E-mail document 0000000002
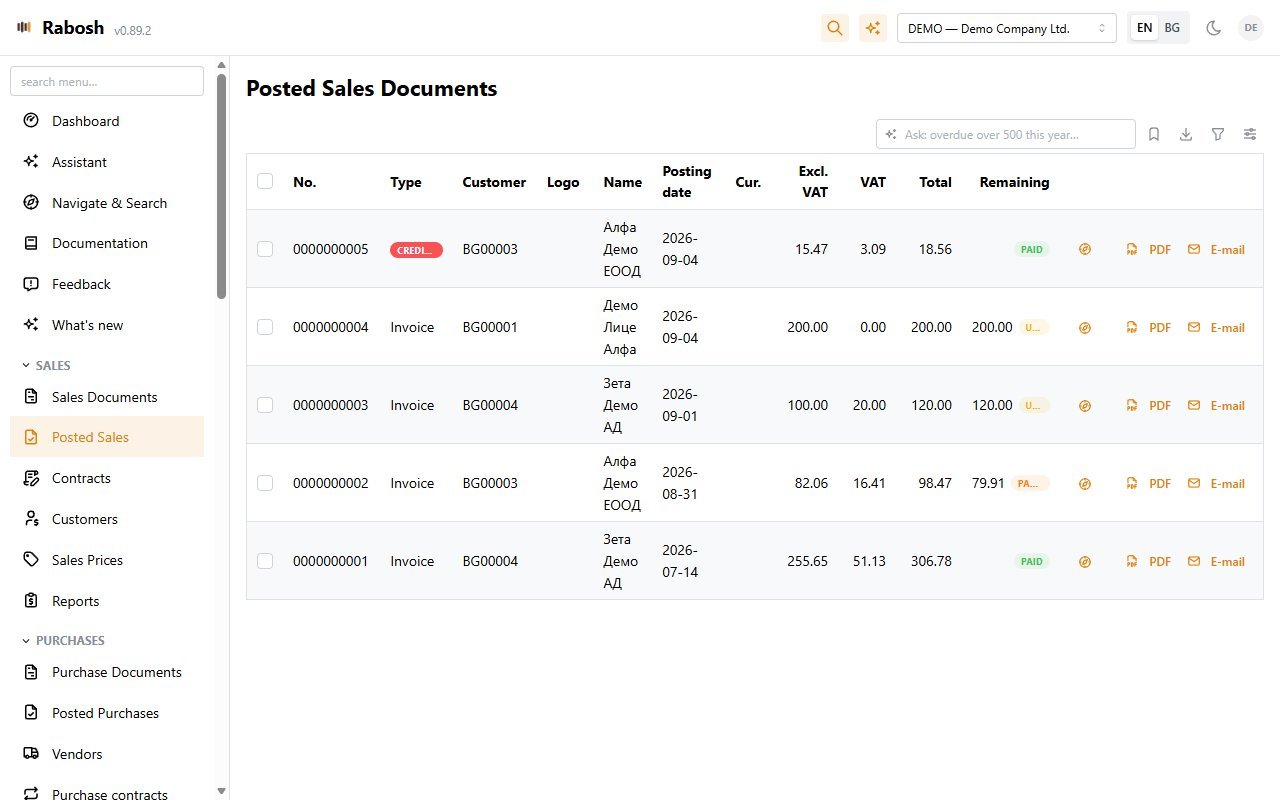The height and width of the screenshot is (800, 1280). tap(1216, 483)
